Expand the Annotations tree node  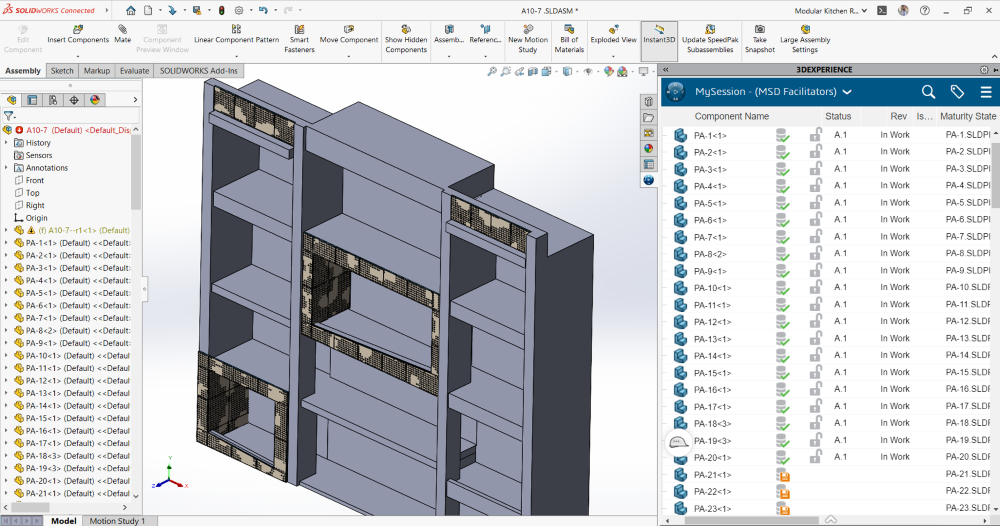[6, 168]
